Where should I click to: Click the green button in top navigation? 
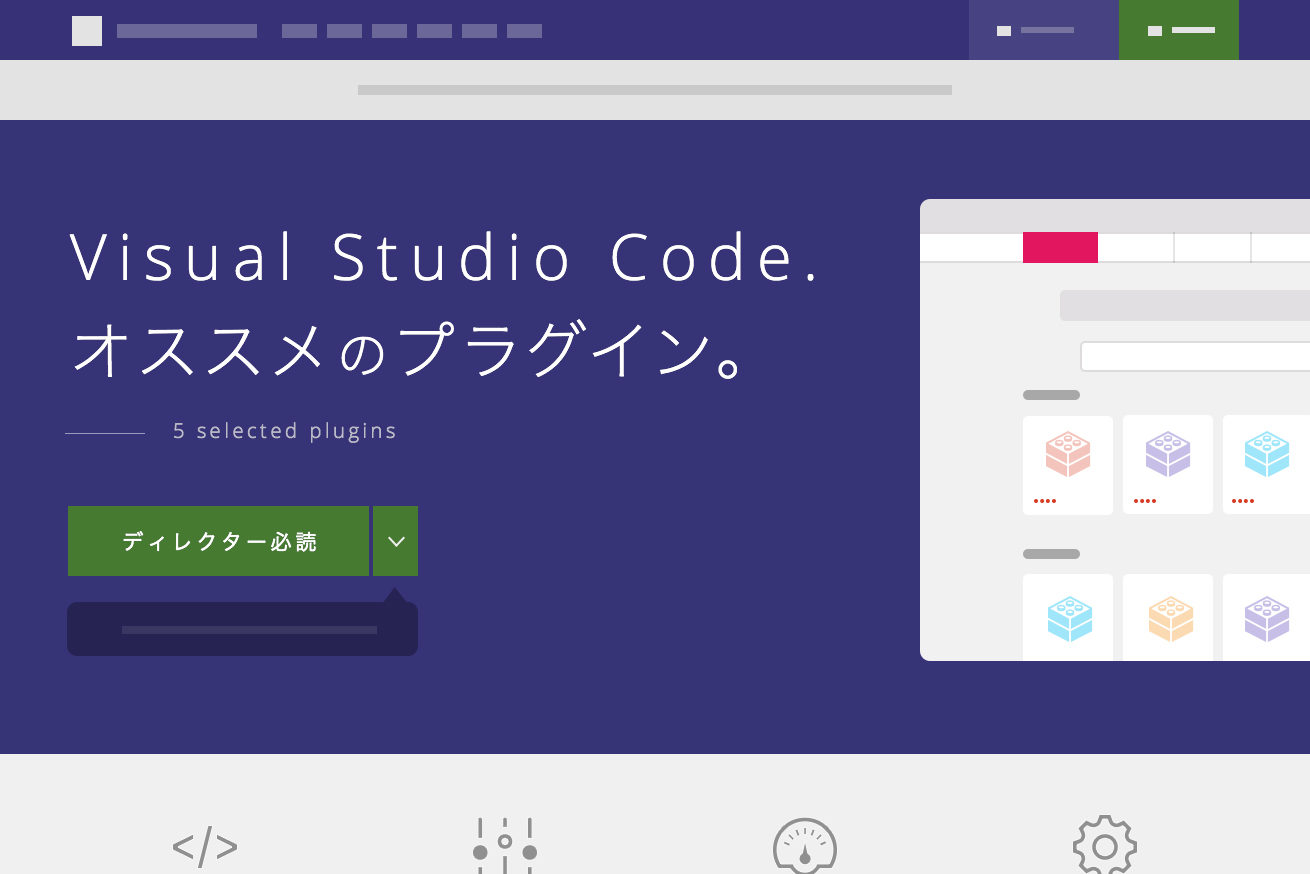1179,30
